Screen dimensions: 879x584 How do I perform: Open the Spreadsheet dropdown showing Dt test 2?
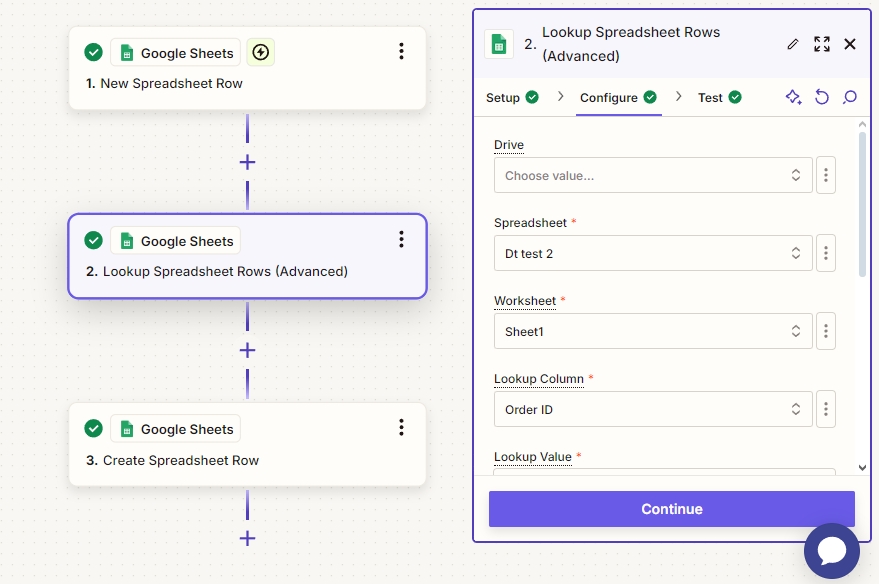[x=653, y=253]
